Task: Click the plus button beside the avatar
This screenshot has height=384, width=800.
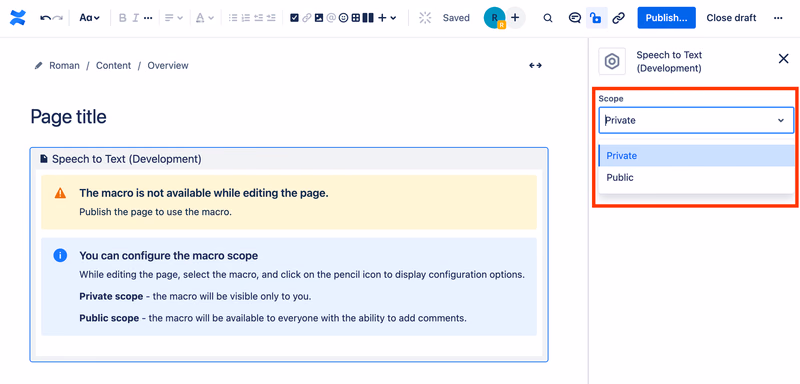Action: point(515,18)
